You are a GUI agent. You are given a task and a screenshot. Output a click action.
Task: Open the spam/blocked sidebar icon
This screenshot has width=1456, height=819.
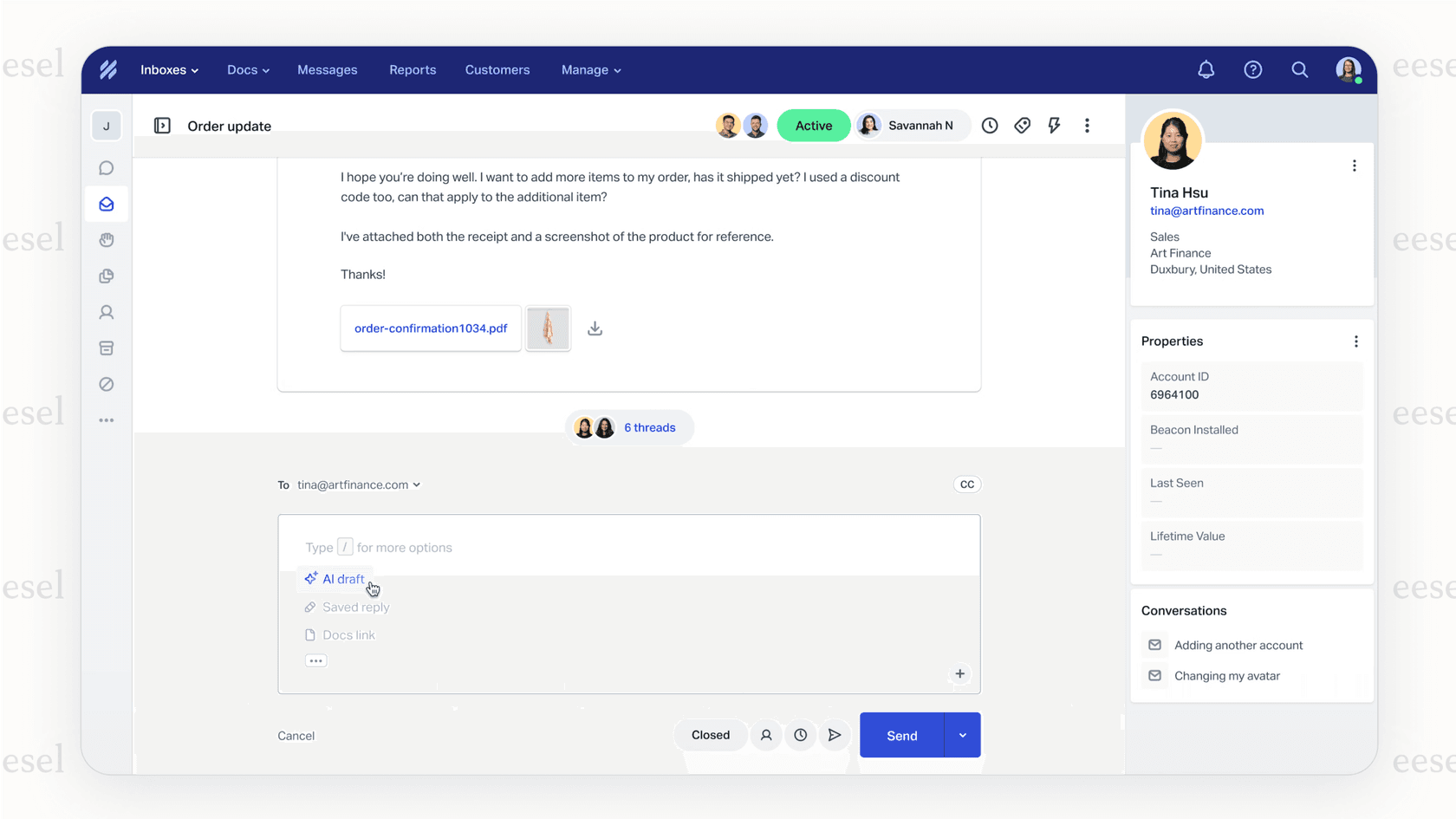(x=106, y=384)
